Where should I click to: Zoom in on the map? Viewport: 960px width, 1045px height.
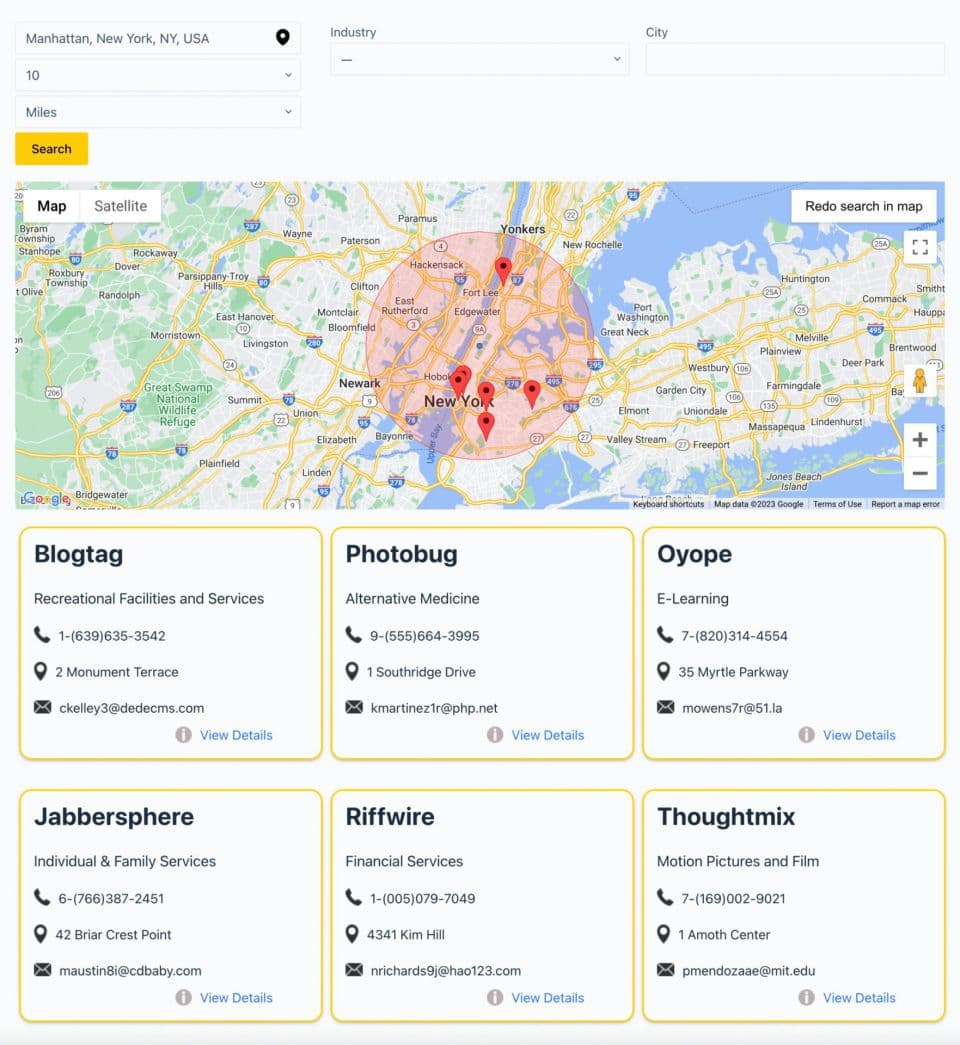[920, 440]
